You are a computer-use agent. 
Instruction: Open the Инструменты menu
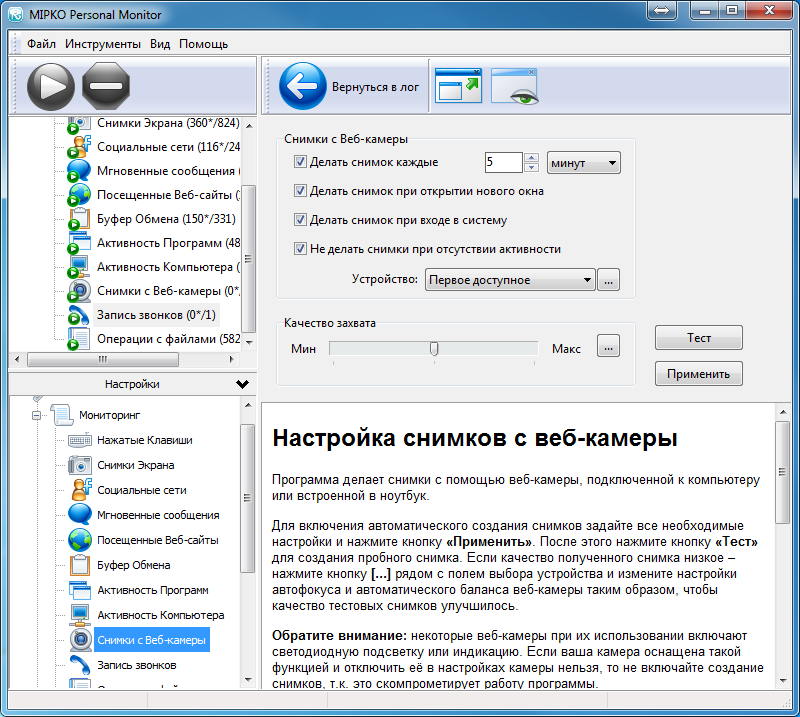(103, 44)
